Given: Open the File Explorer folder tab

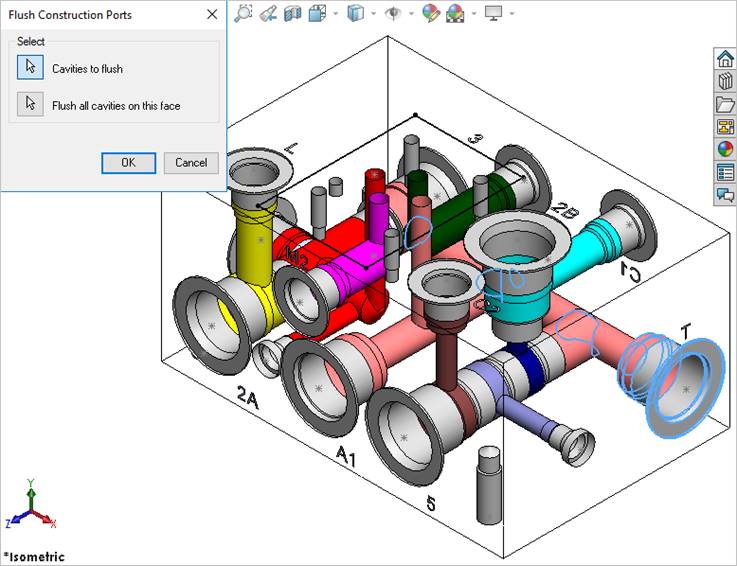Looking at the screenshot, I should [x=725, y=104].
